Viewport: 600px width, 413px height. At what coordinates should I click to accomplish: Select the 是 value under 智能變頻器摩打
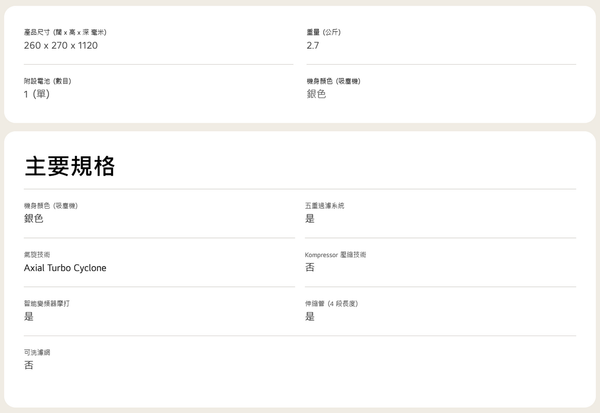29,317
